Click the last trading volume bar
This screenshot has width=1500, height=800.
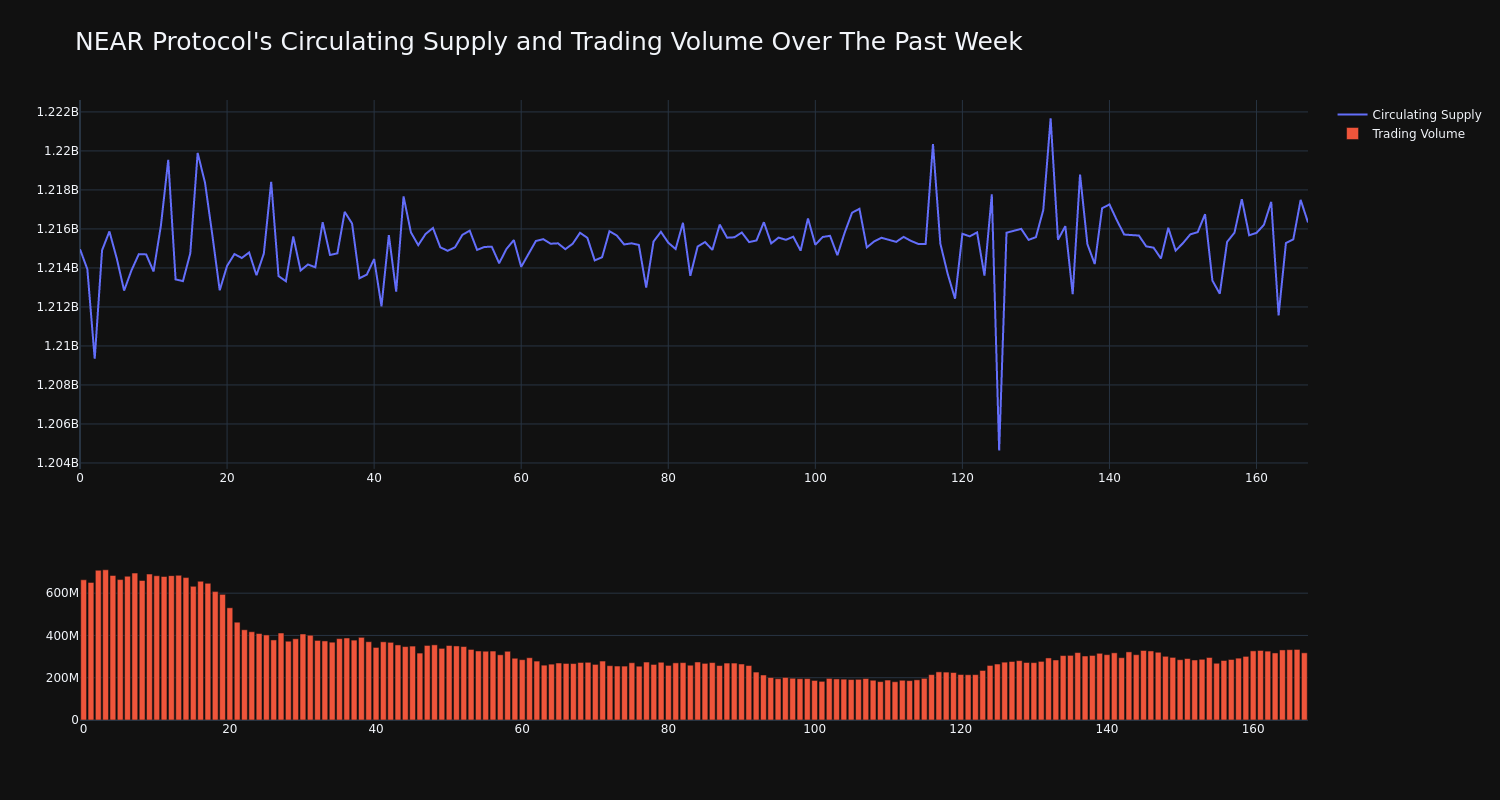coord(1304,686)
